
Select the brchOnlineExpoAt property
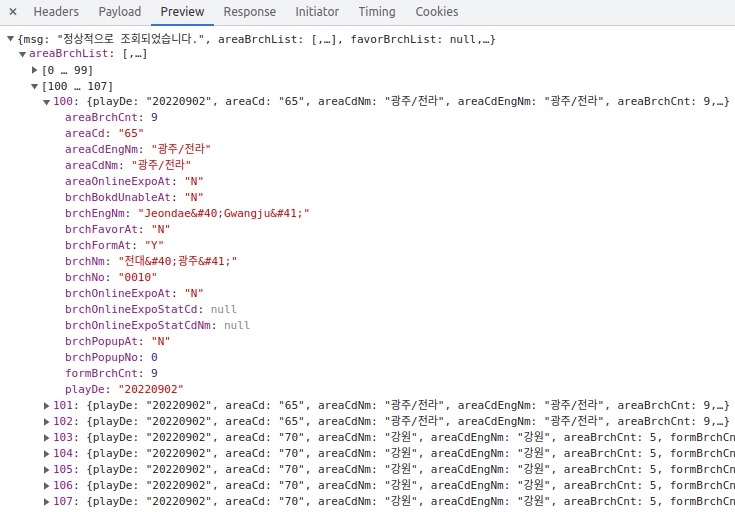[134, 293]
